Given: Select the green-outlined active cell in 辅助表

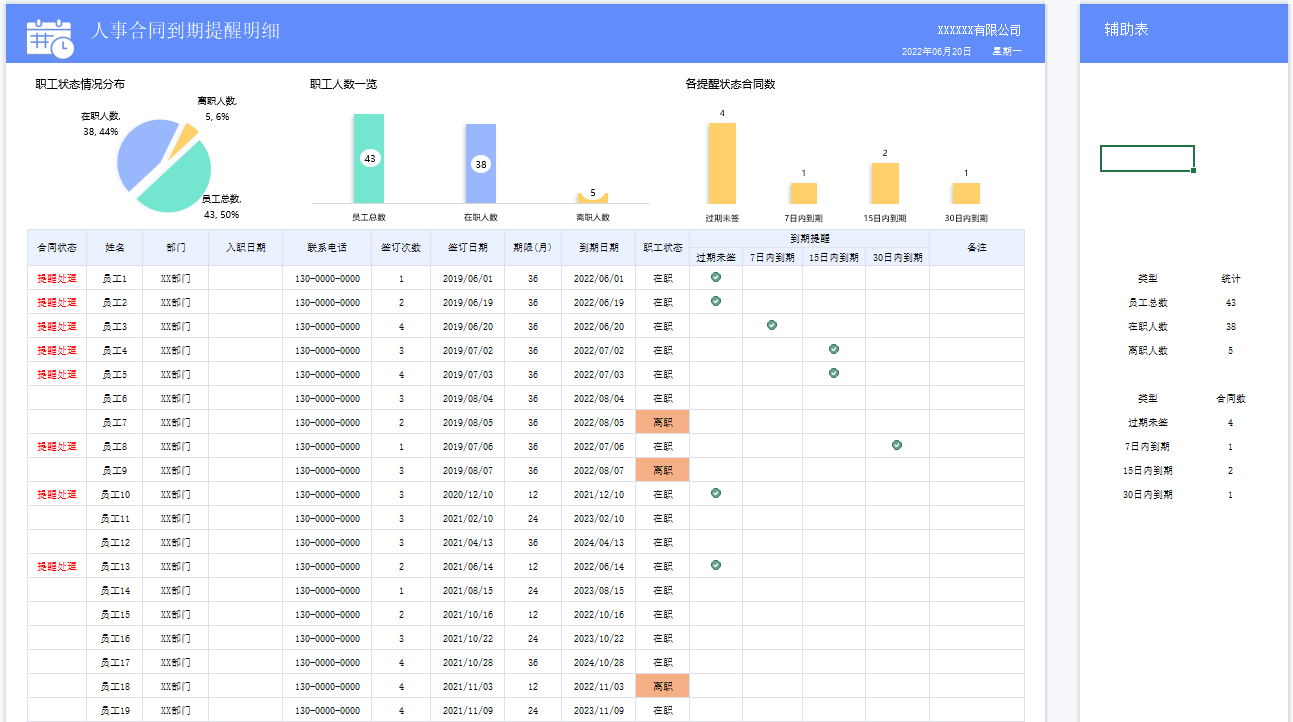Looking at the screenshot, I should pyautogui.click(x=1147, y=158).
